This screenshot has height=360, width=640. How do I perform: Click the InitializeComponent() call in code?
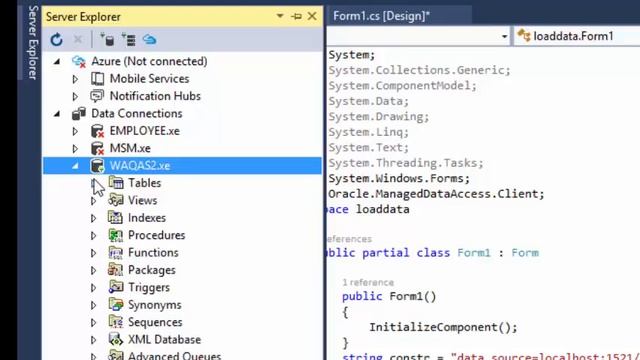point(443,327)
